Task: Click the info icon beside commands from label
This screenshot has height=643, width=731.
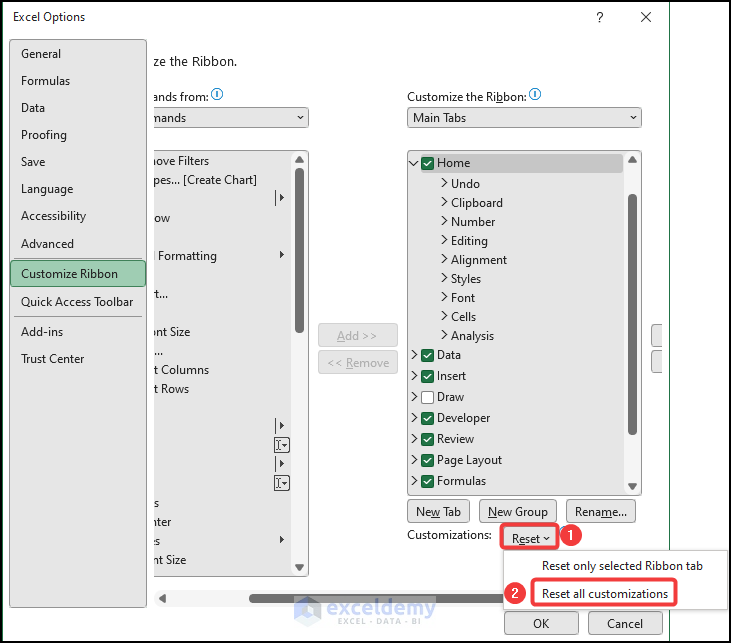Action: [217, 95]
